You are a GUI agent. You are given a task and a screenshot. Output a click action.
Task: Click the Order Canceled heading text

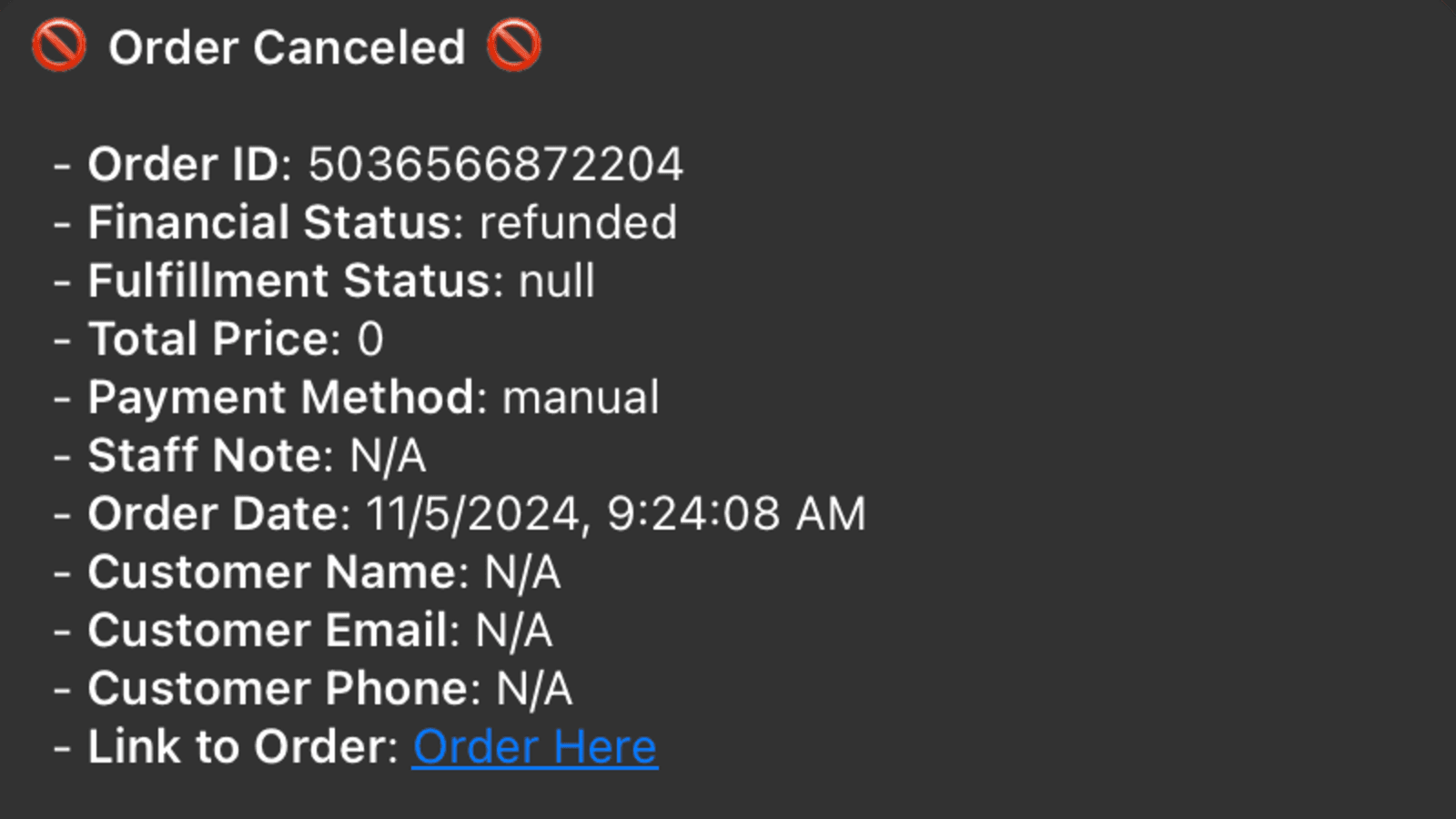point(287,47)
